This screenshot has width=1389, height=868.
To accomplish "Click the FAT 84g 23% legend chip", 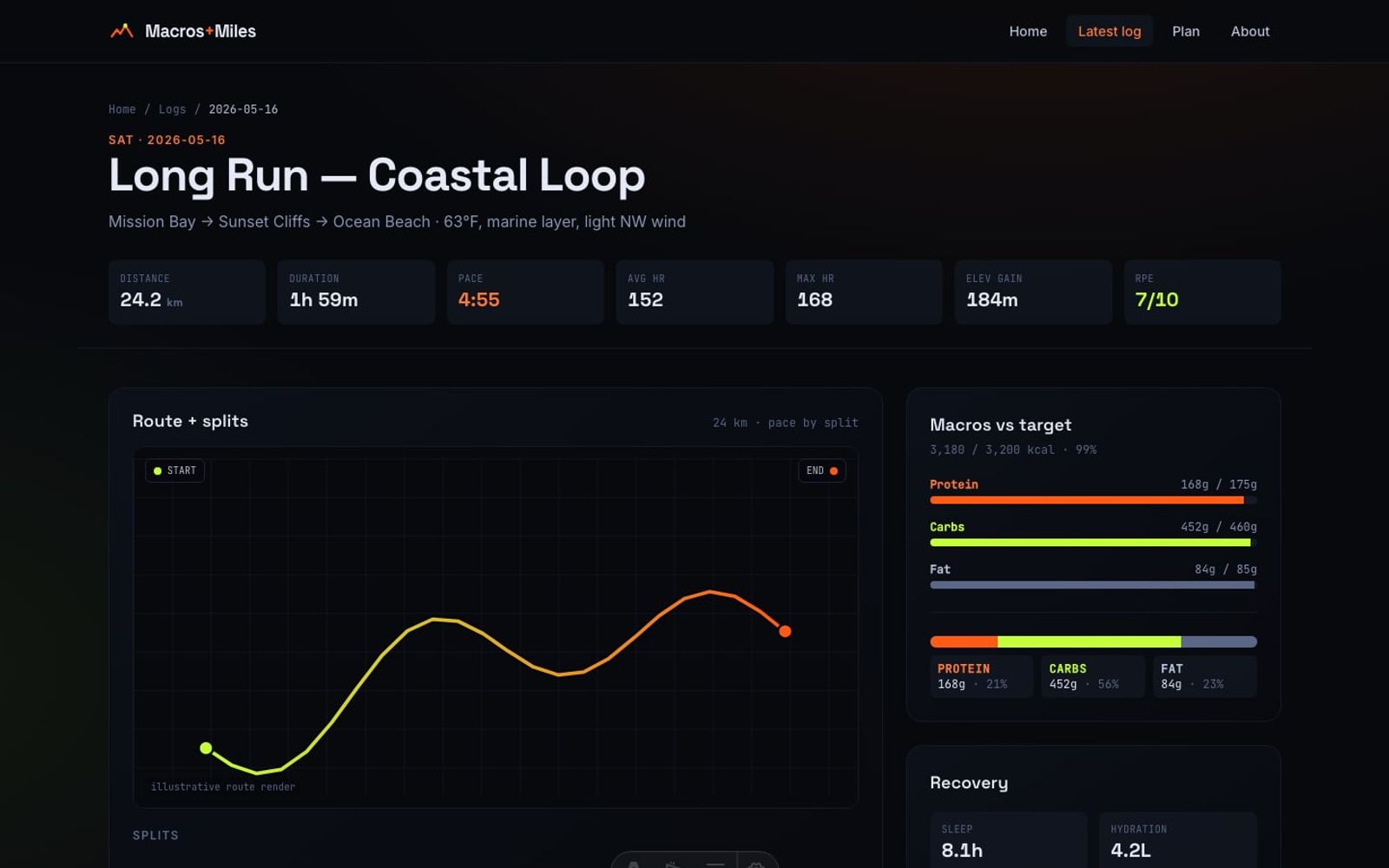I will tap(1205, 676).
